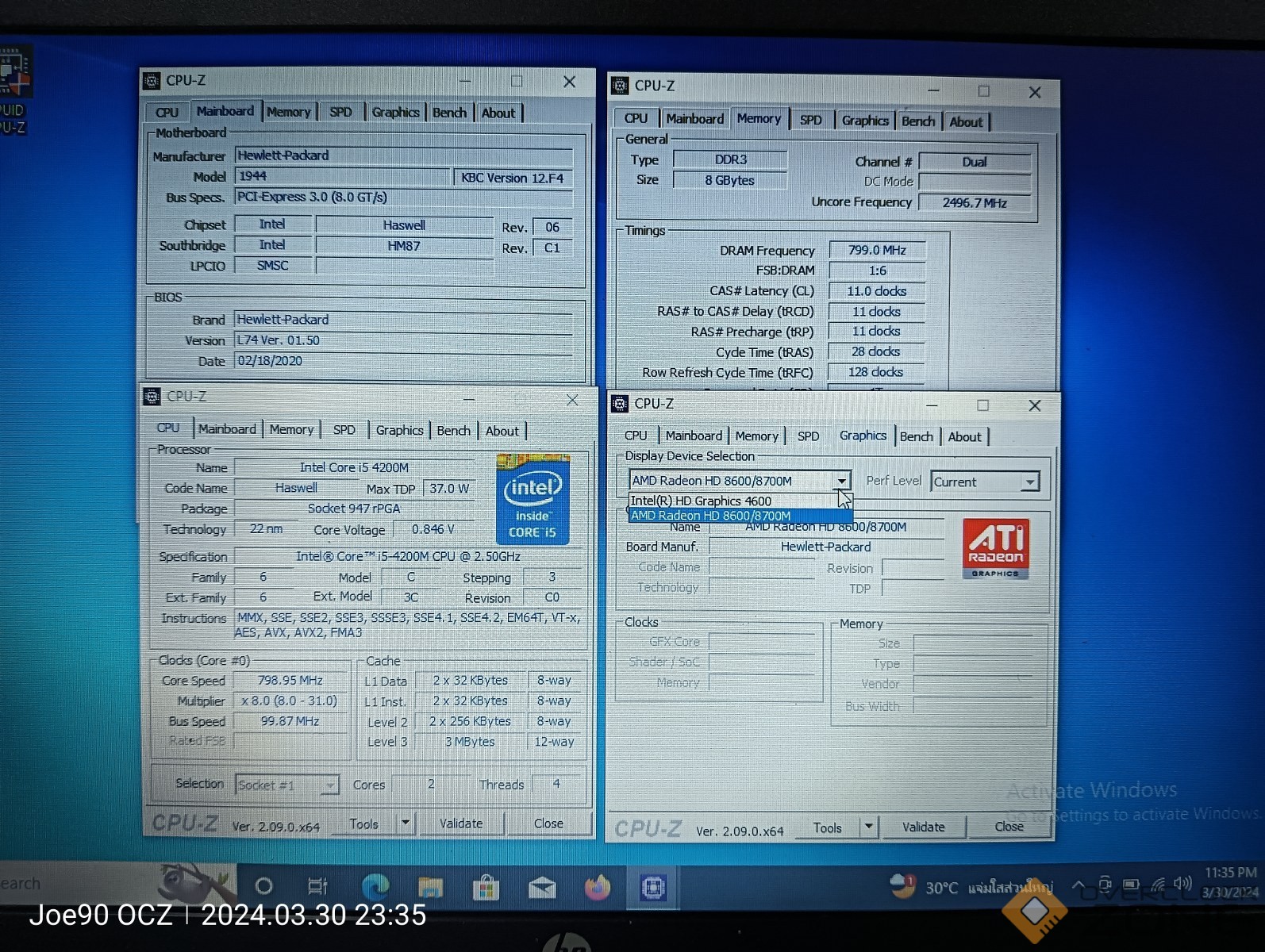Screen dimensions: 1265x952
Task: Show hidden system tray icons chevron
Action: coord(1078,885)
